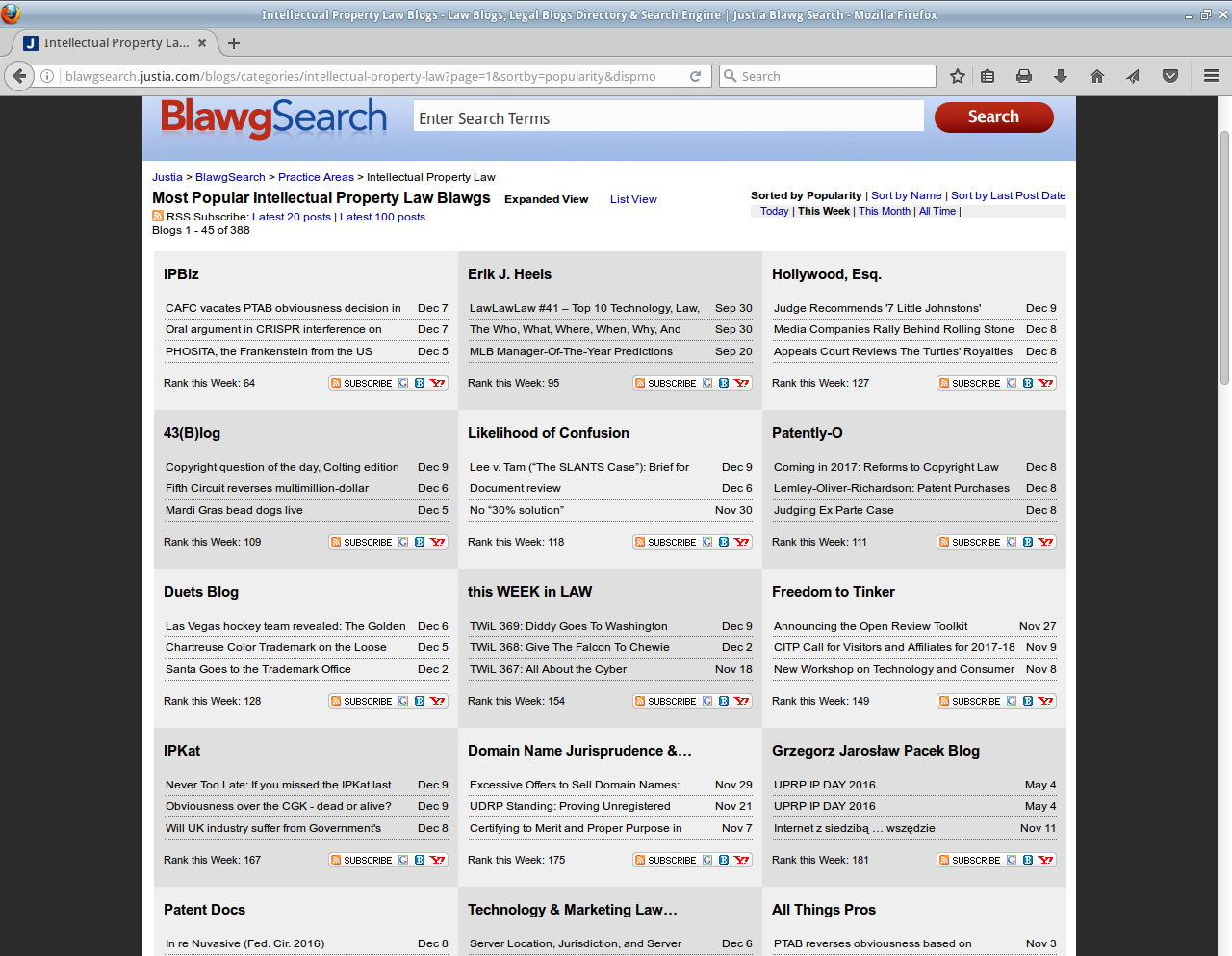Screen dimensions: 1232x956
Task: Subscribe to Patently-O via Yahoo icon
Action: (x=1046, y=542)
